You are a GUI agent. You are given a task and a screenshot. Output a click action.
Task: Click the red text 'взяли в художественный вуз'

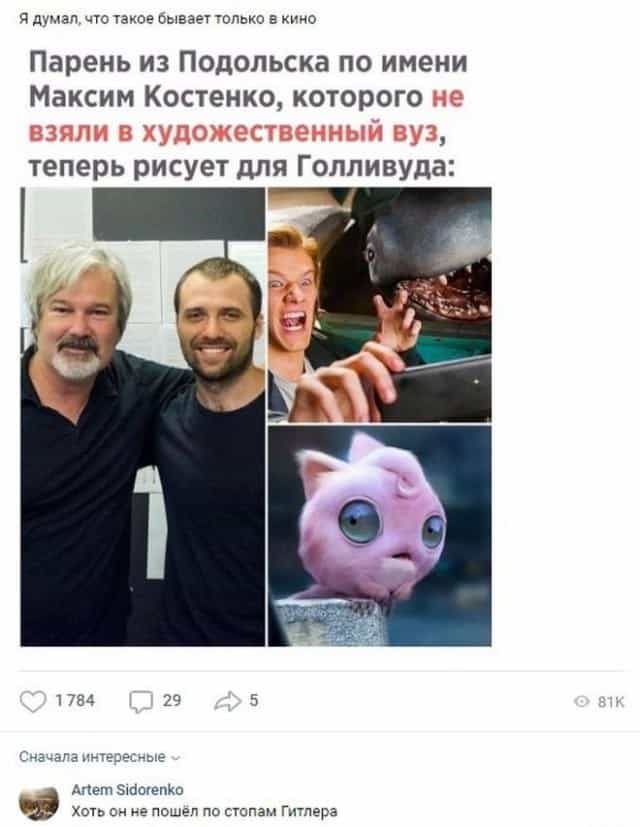233,132
